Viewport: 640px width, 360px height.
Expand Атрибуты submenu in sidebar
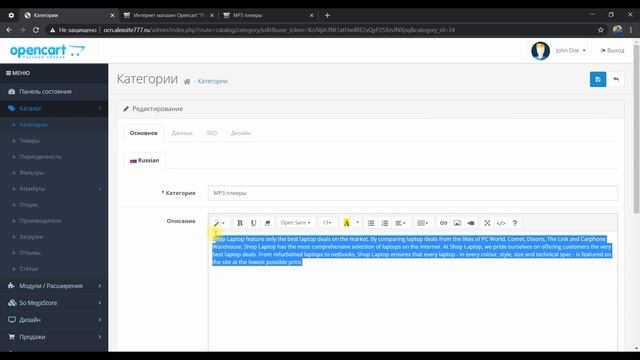click(54, 189)
